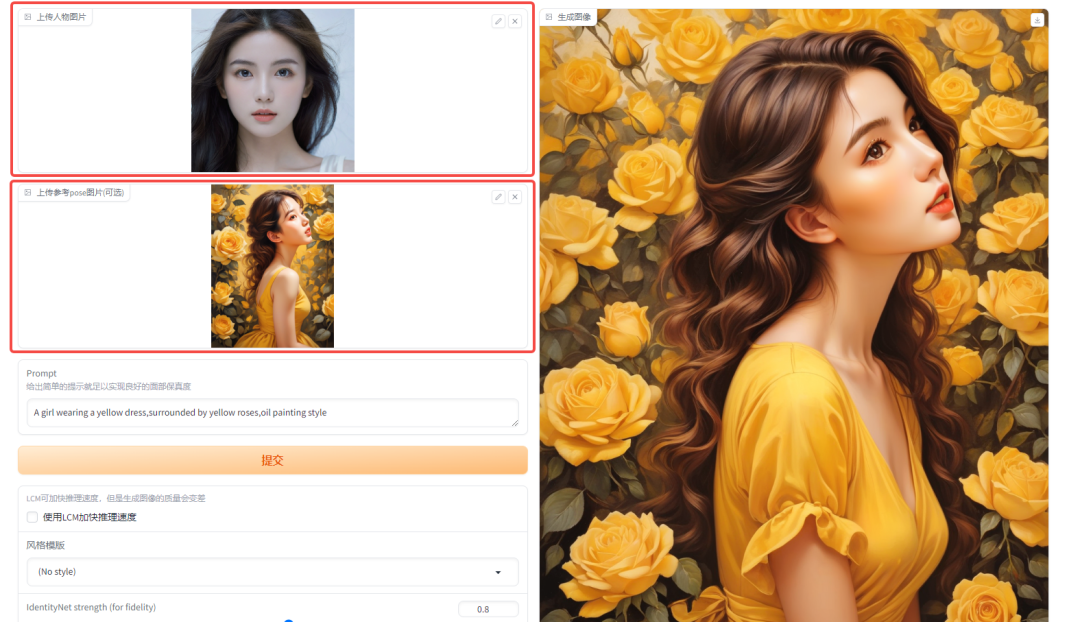Click the image icon beside 上传参考pose图片 label
Viewport: 1080px width, 622px height.
28,193
